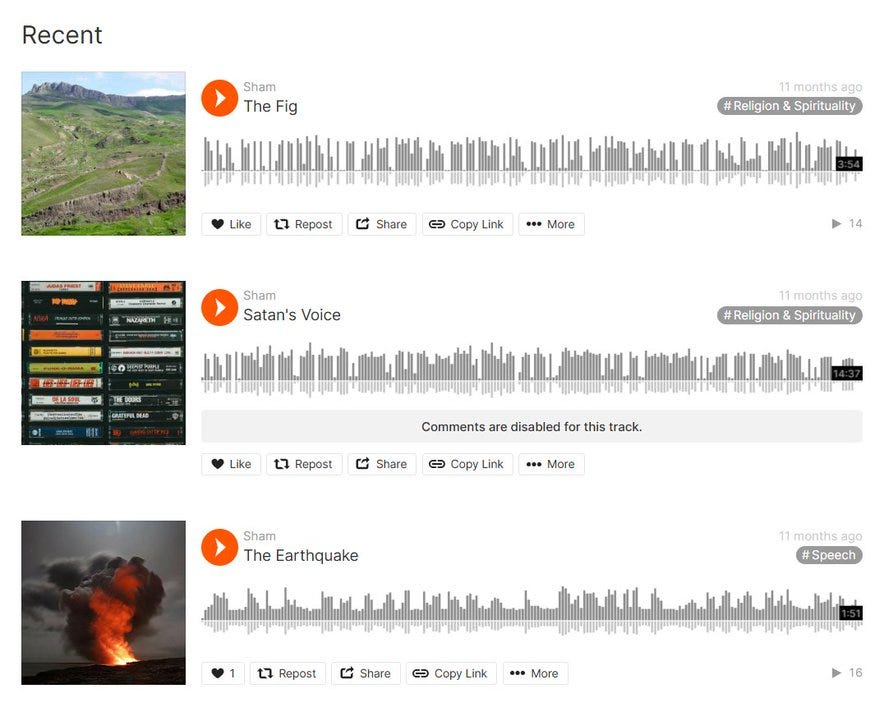Repost Satan's Voice track
Image resolution: width=880 pixels, height=726 pixels.
pyautogui.click(x=304, y=464)
